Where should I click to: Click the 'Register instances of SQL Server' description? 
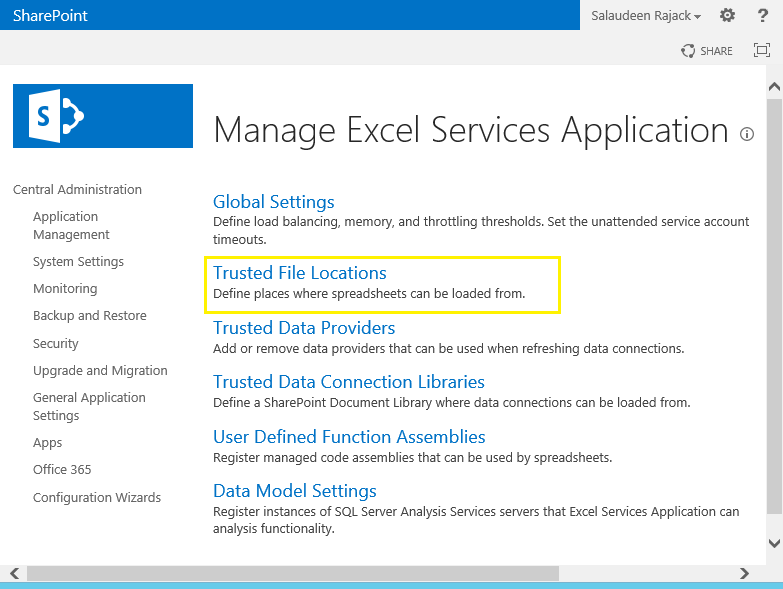pos(476,520)
